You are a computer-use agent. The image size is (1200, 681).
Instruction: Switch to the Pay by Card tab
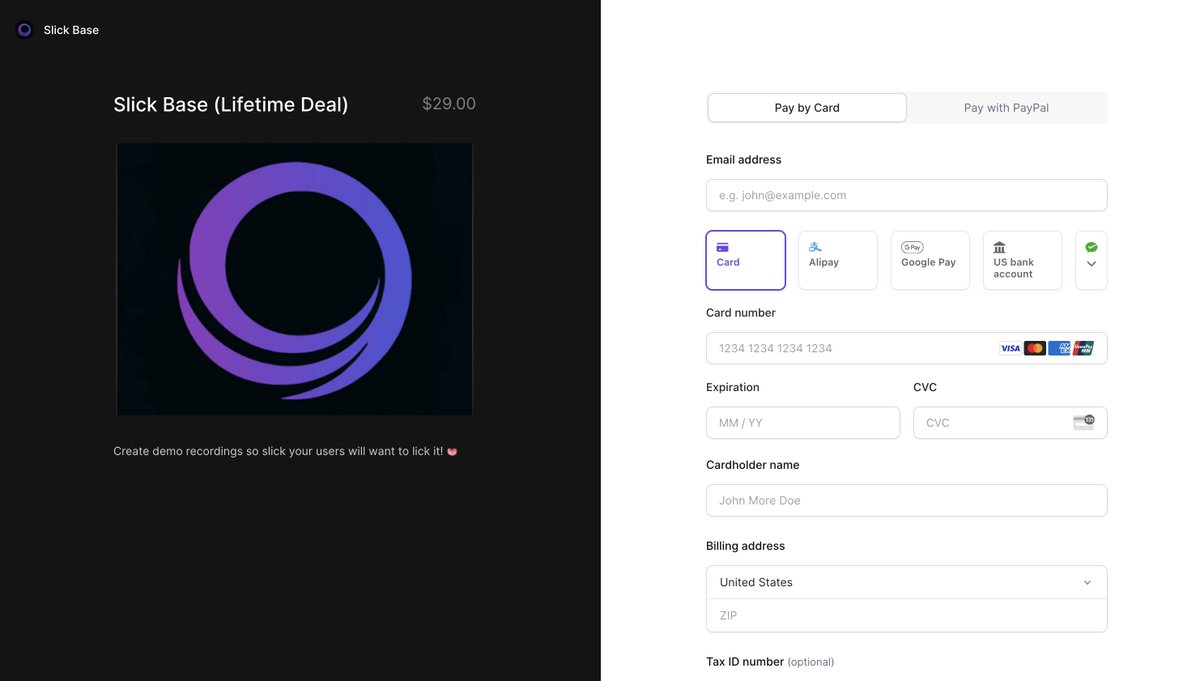pos(807,108)
